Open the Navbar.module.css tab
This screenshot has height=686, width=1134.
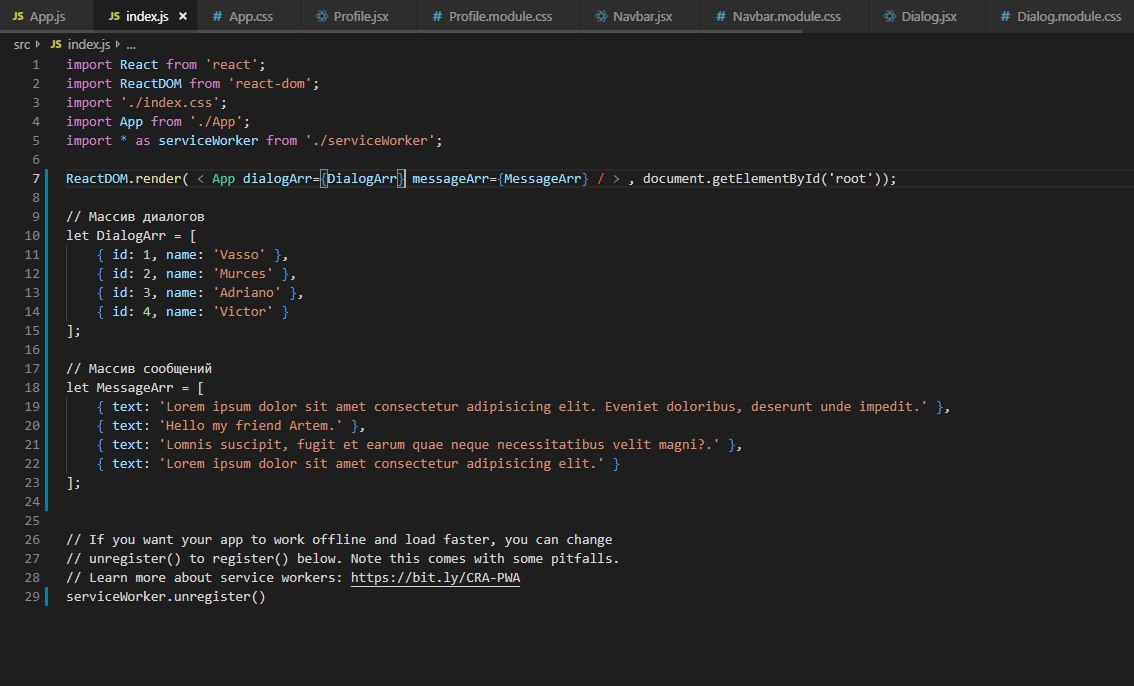785,17
